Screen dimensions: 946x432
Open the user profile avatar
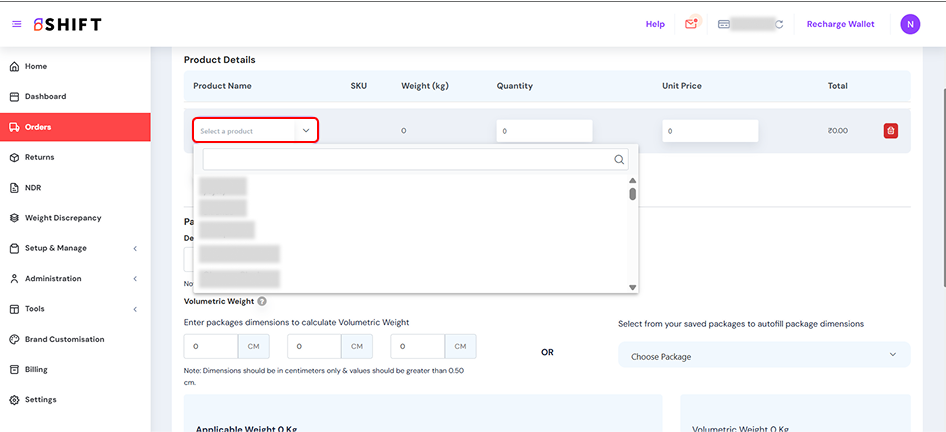pos(909,24)
